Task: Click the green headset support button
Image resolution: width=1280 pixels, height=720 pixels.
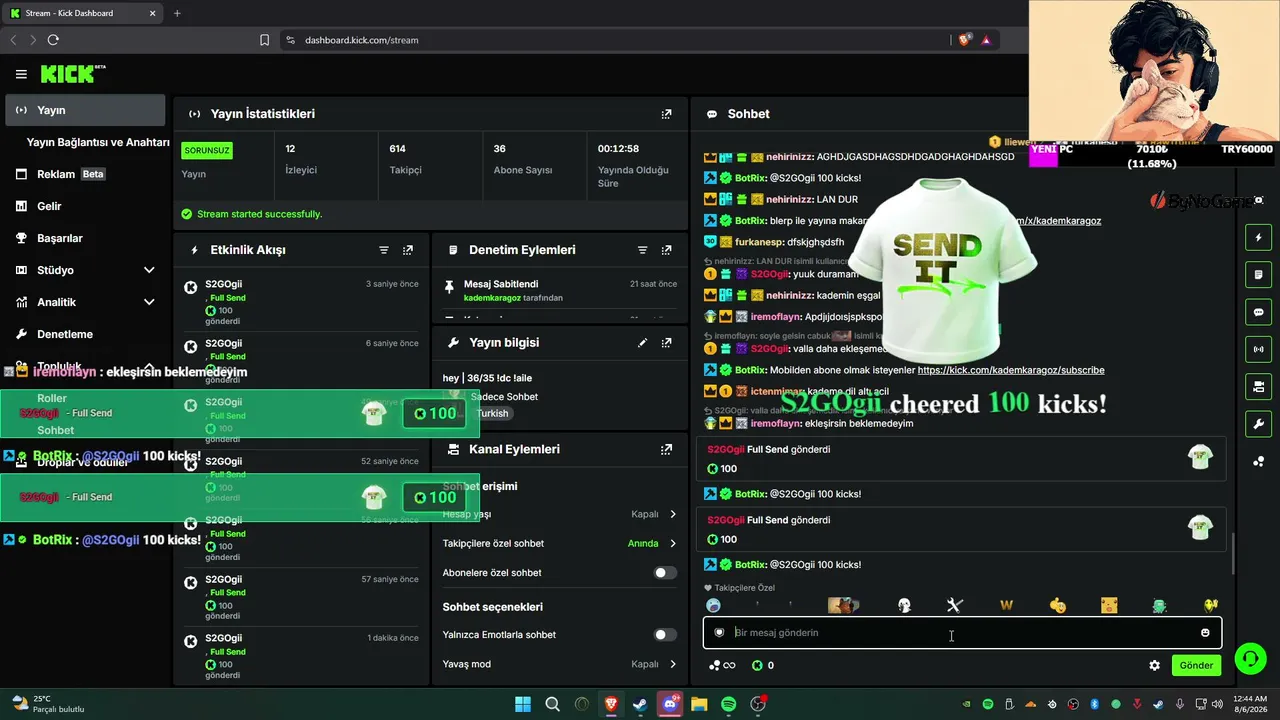Action: pos(1250,658)
